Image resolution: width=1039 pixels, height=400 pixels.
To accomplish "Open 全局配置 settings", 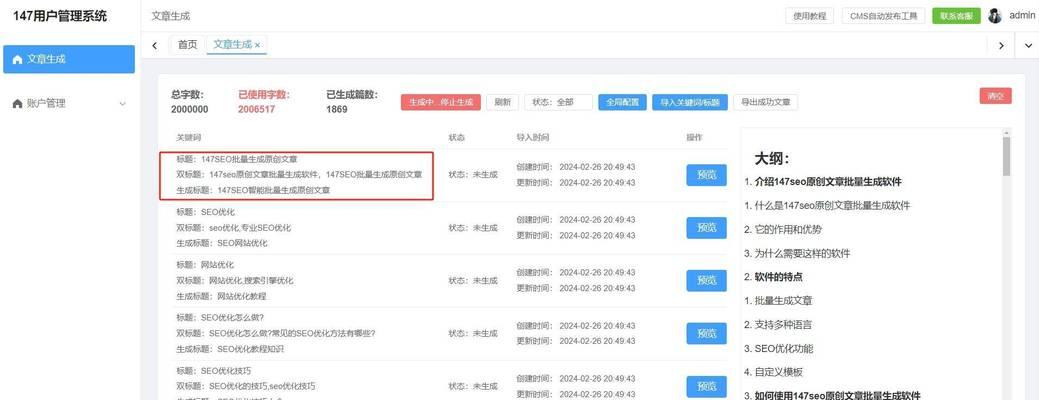I will pos(622,102).
